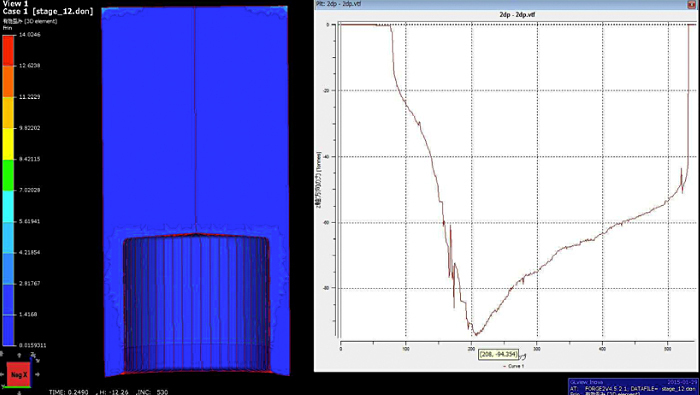Click the Neg X view cube face

[19, 374]
